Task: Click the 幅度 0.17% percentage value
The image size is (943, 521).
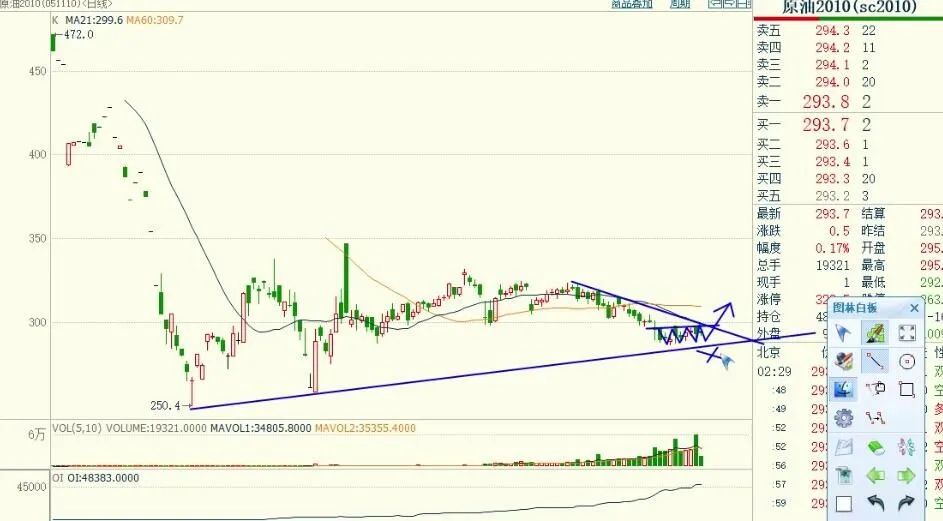Action: pos(832,248)
